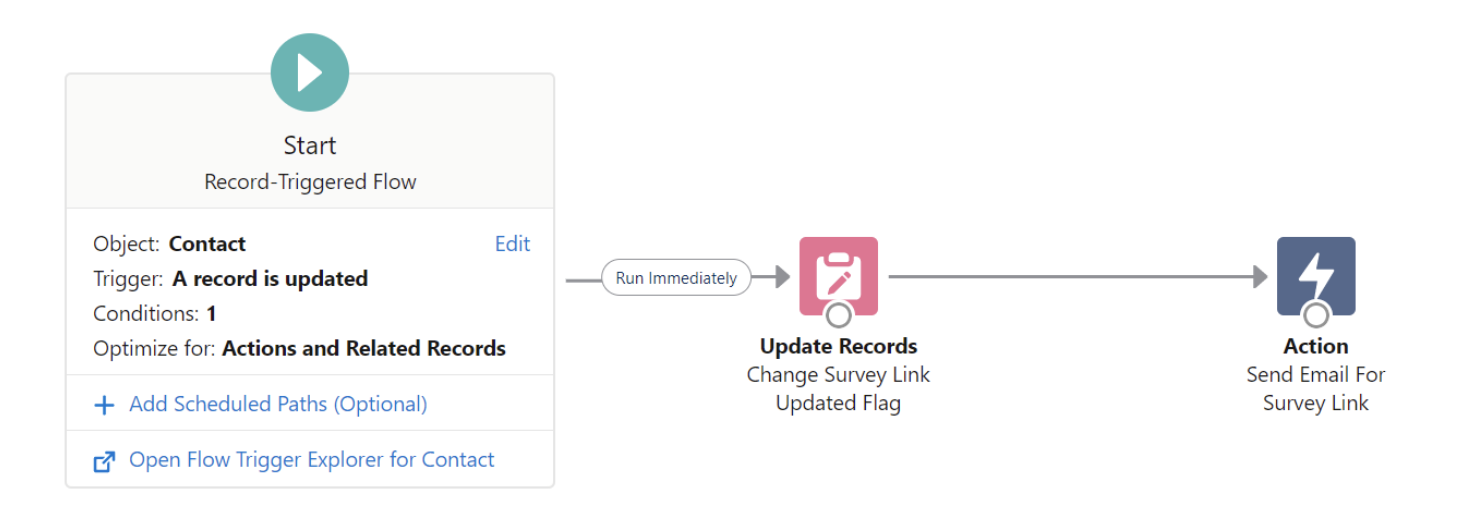
Task: Click the Change Survey Link Updated Flag label
Action: [x=838, y=389]
